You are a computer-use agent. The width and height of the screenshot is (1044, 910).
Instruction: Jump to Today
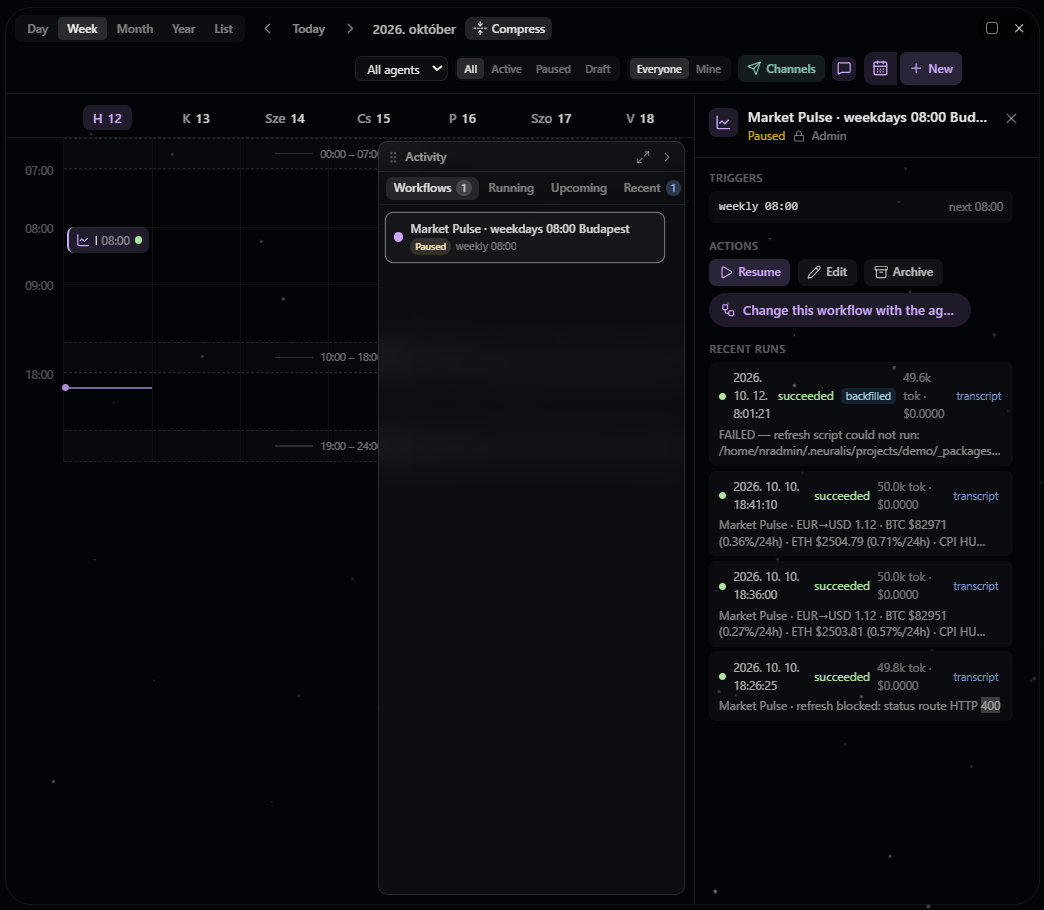coord(308,29)
